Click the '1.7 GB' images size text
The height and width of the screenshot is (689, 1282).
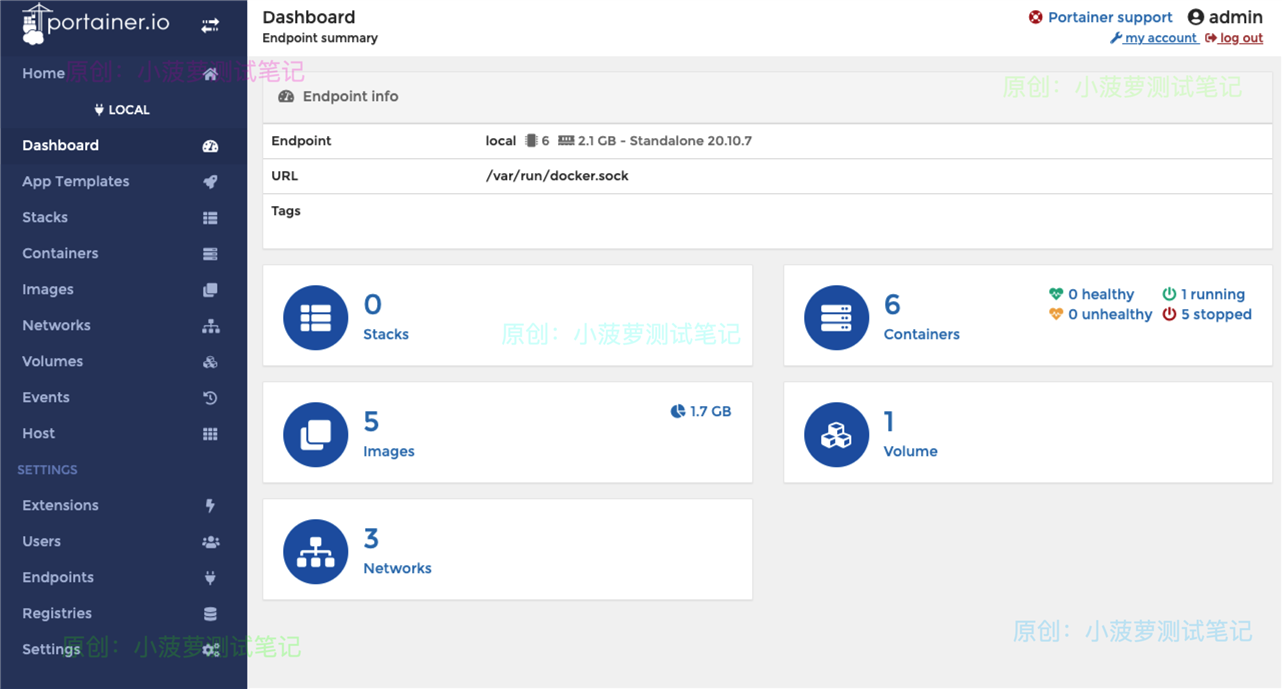[711, 411]
